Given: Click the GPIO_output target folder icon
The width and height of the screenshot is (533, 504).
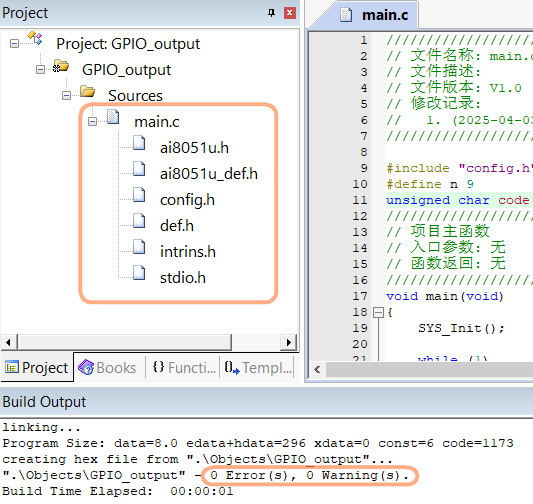Looking at the screenshot, I should click(x=61, y=66).
